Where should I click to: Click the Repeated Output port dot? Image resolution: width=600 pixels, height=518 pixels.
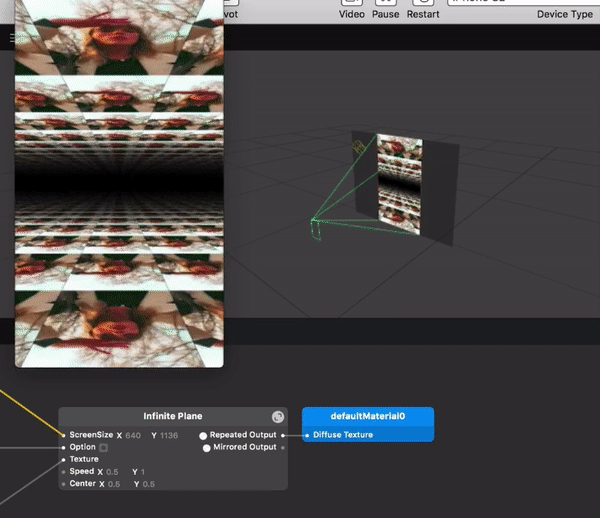click(283, 435)
